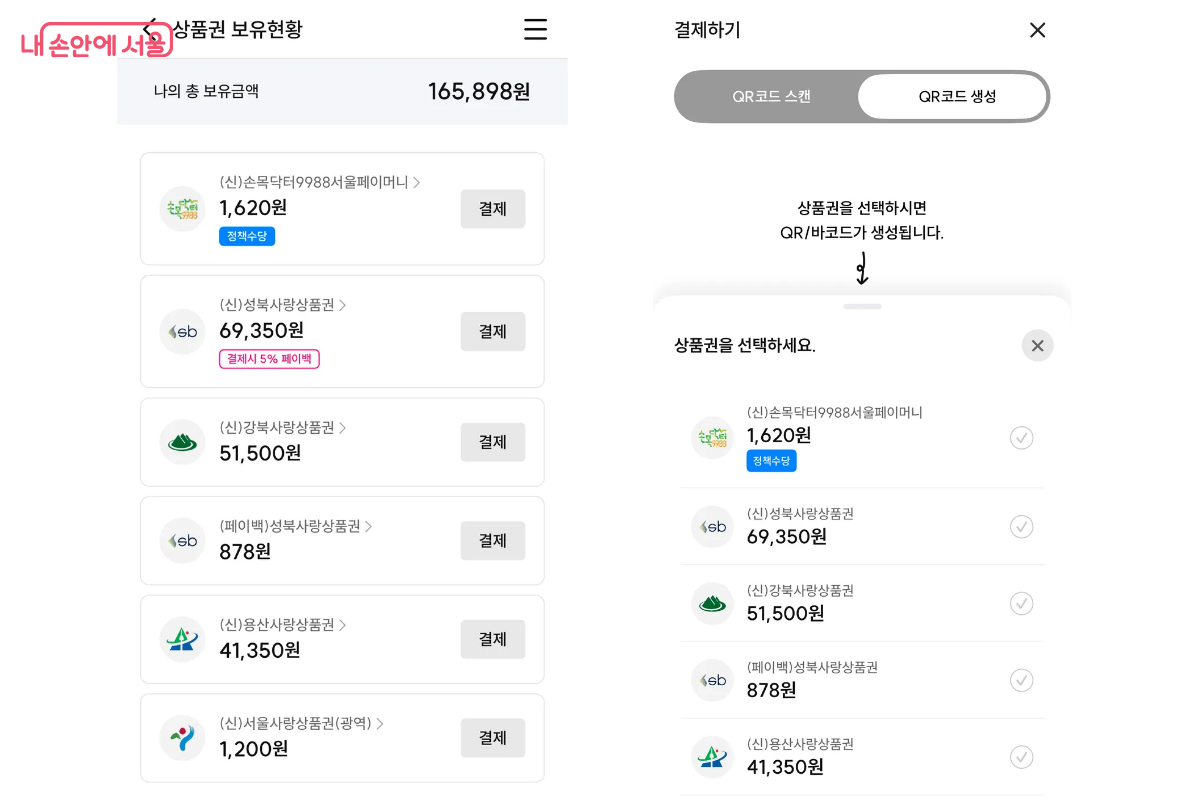Click the mountain icon of 강북사랑상품권
This screenshot has width=1200, height=800.
182,441
